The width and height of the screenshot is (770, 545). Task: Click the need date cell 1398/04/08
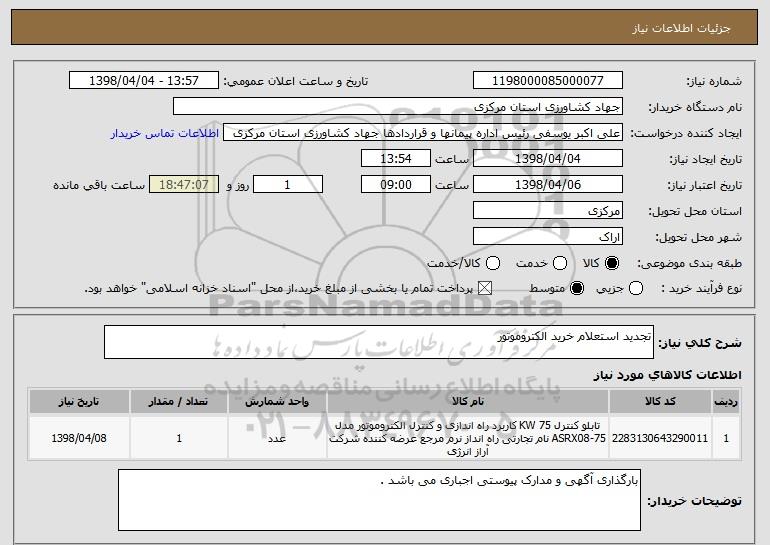pos(79,438)
